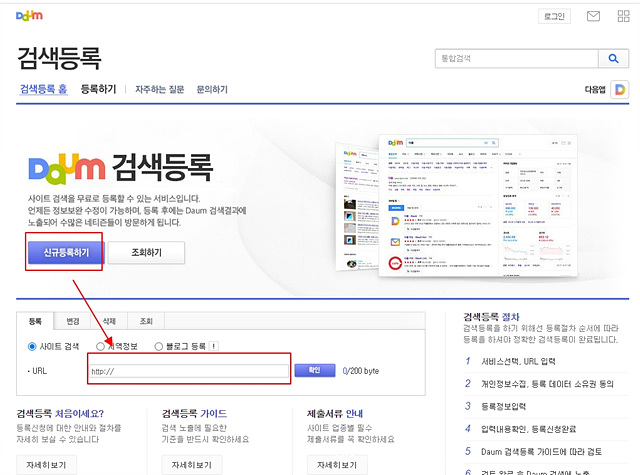Click the 검색등록 처음이세요? heading
The image size is (640, 475).
point(60,413)
